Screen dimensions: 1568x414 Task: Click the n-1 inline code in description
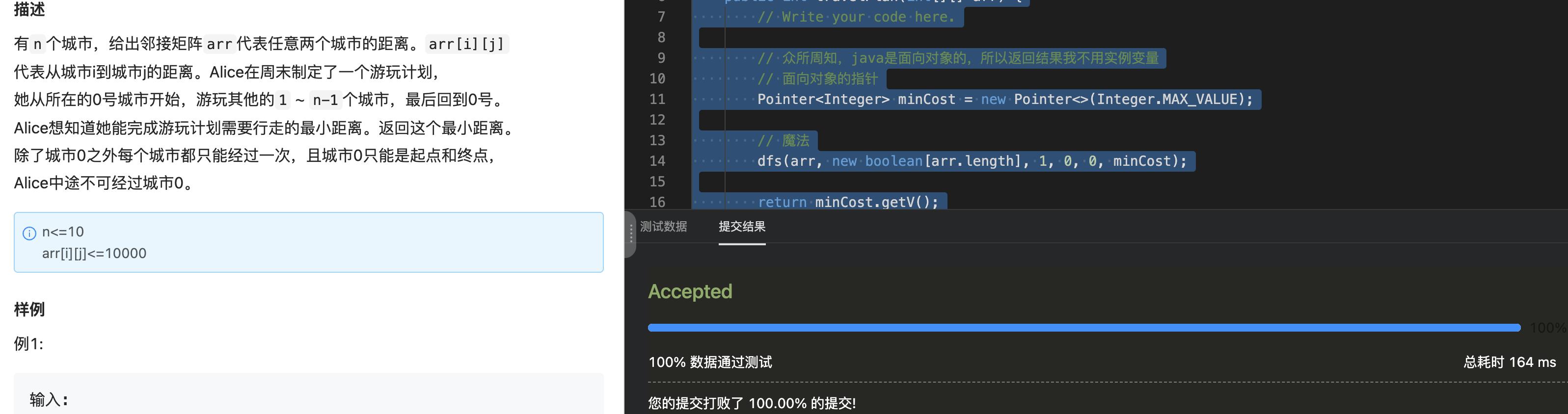tap(325, 100)
